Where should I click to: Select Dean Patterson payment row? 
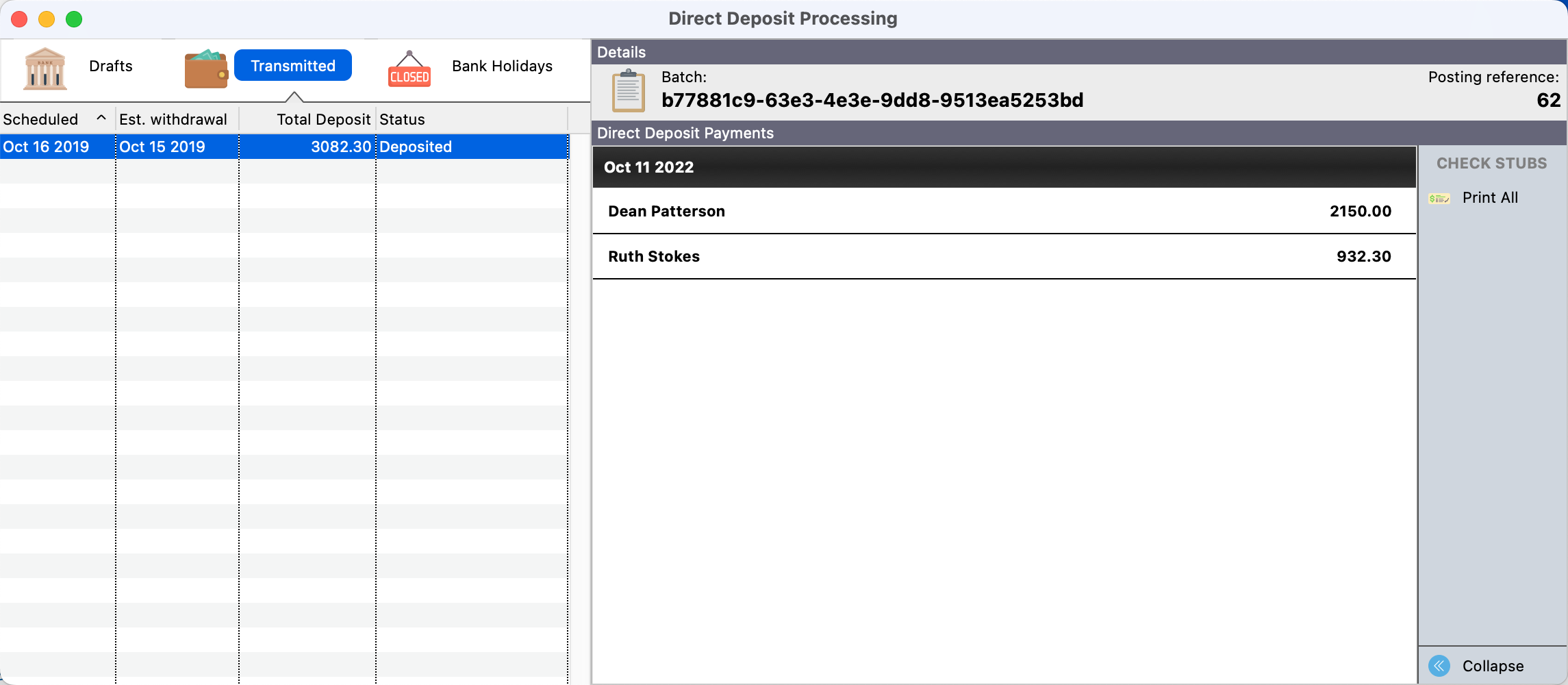pyautogui.click(x=1003, y=211)
